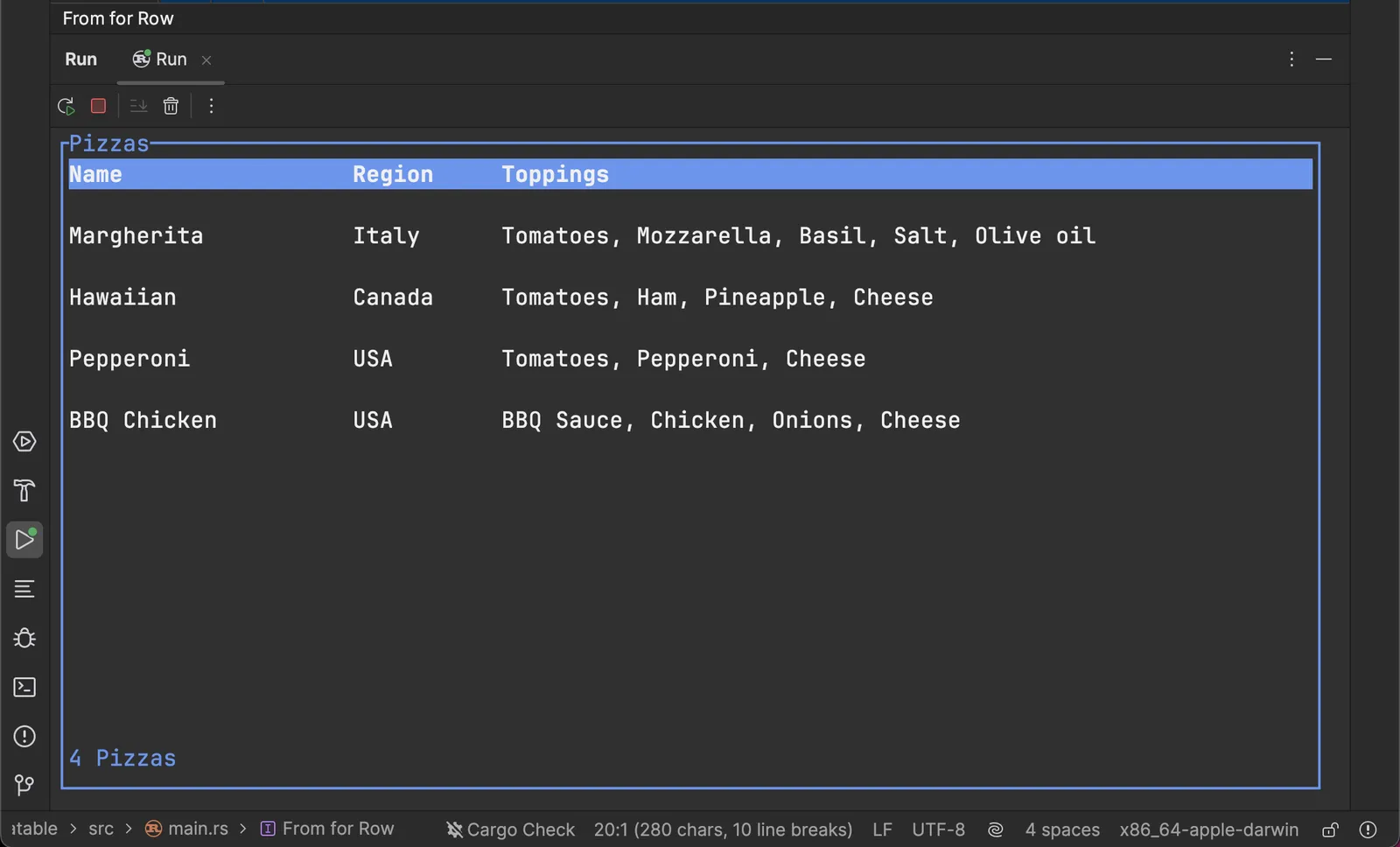
Task: Toggle scroll to end of output
Action: coord(138,106)
